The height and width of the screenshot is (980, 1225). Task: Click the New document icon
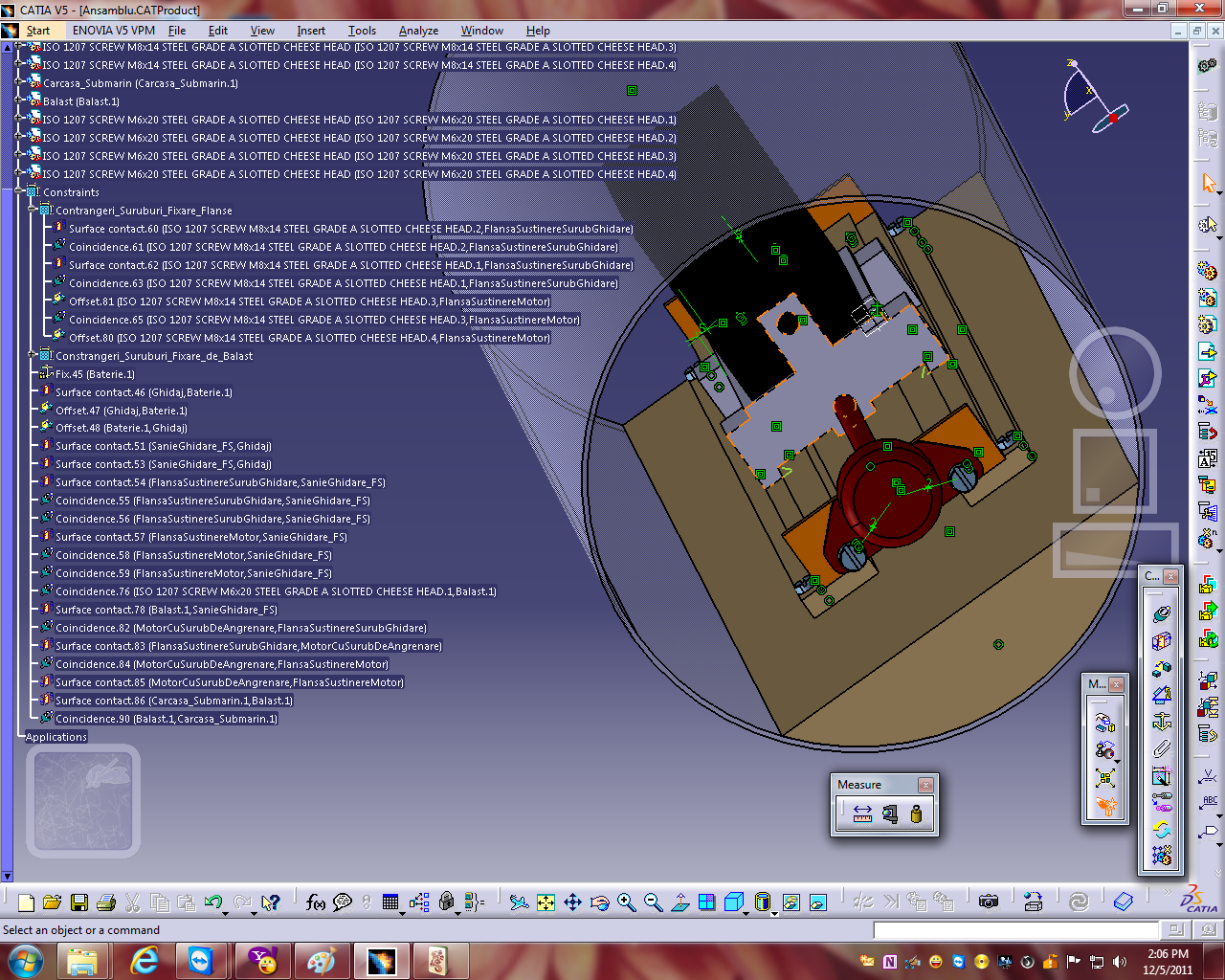point(26,902)
